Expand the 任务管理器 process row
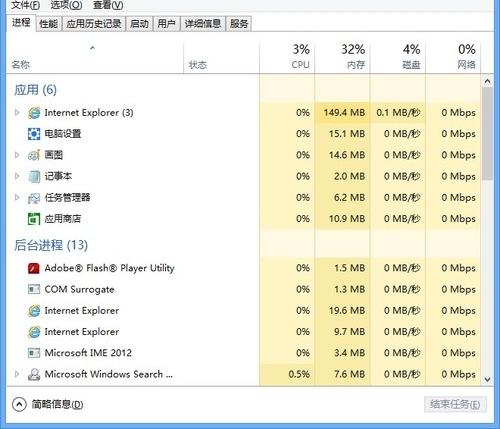Image resolution: width=500 pixels, height=429 pixels. [x=17, y=198]
